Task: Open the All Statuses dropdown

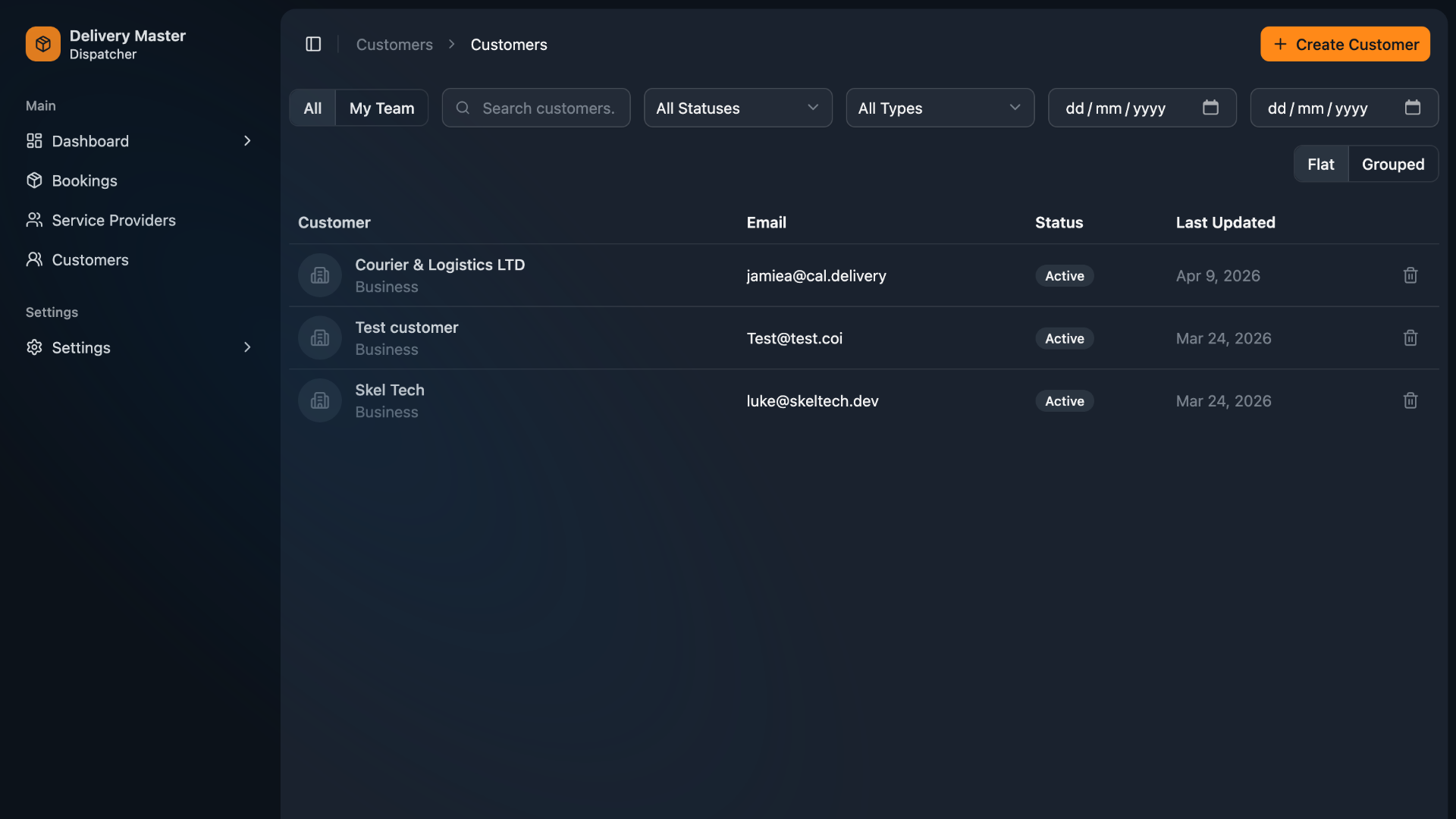Action: 737,108
